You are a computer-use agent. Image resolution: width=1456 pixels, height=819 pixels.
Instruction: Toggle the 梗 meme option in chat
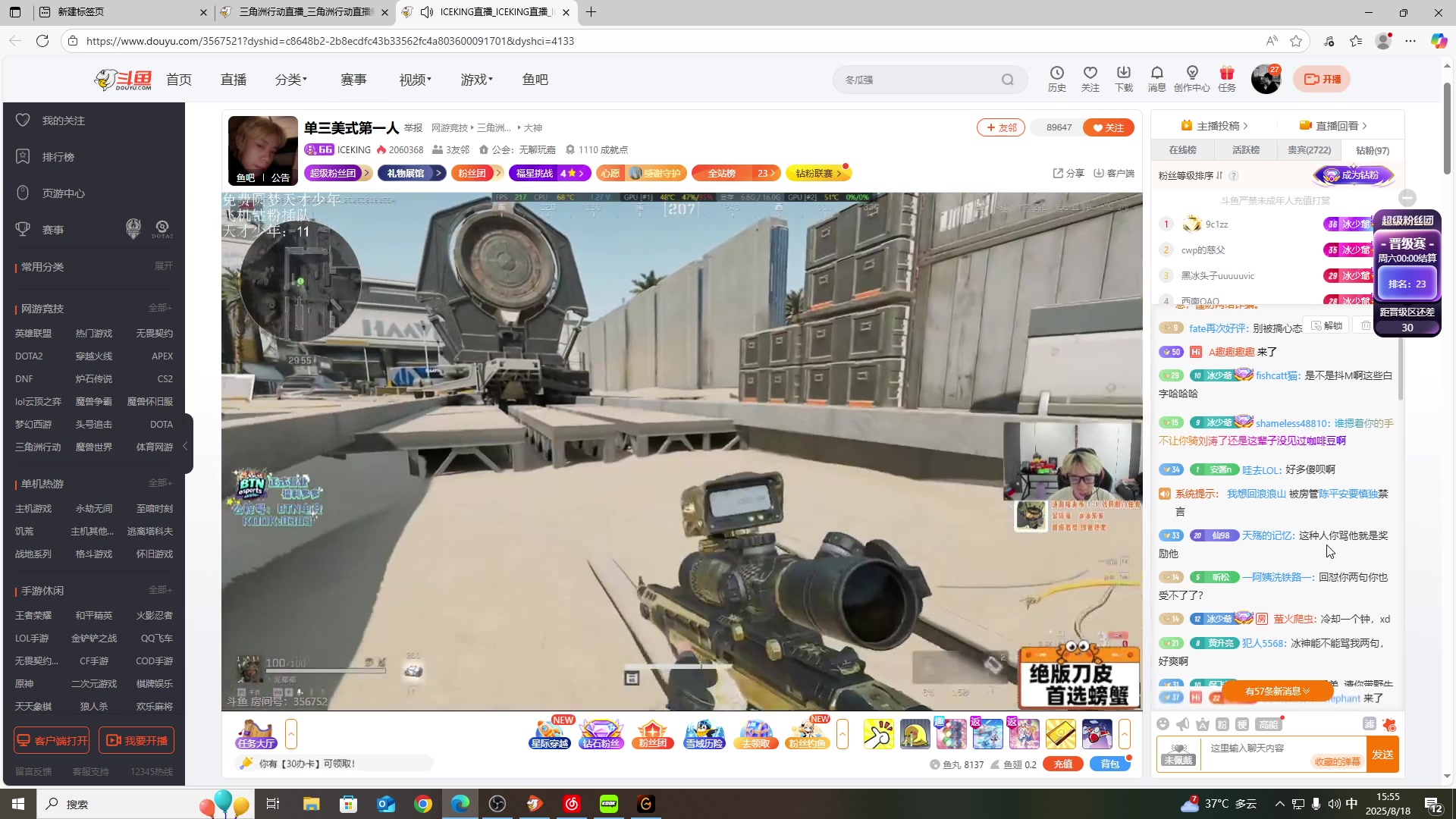click(x=1241, y=724)
